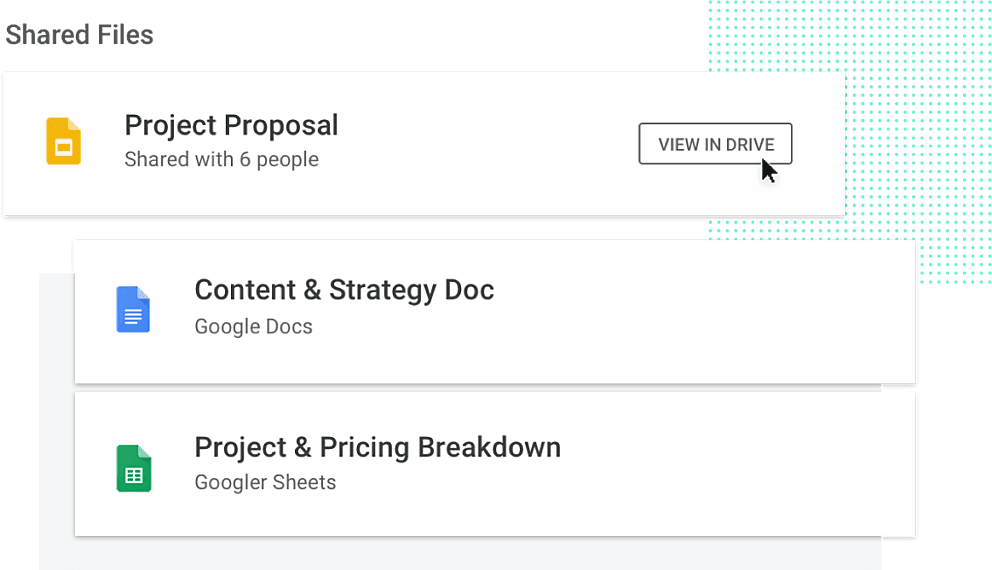The height and width of the screenshot is (570, 992).
Task: Click the white grid glyph inside Sheets icon
Action: [133, 475]
